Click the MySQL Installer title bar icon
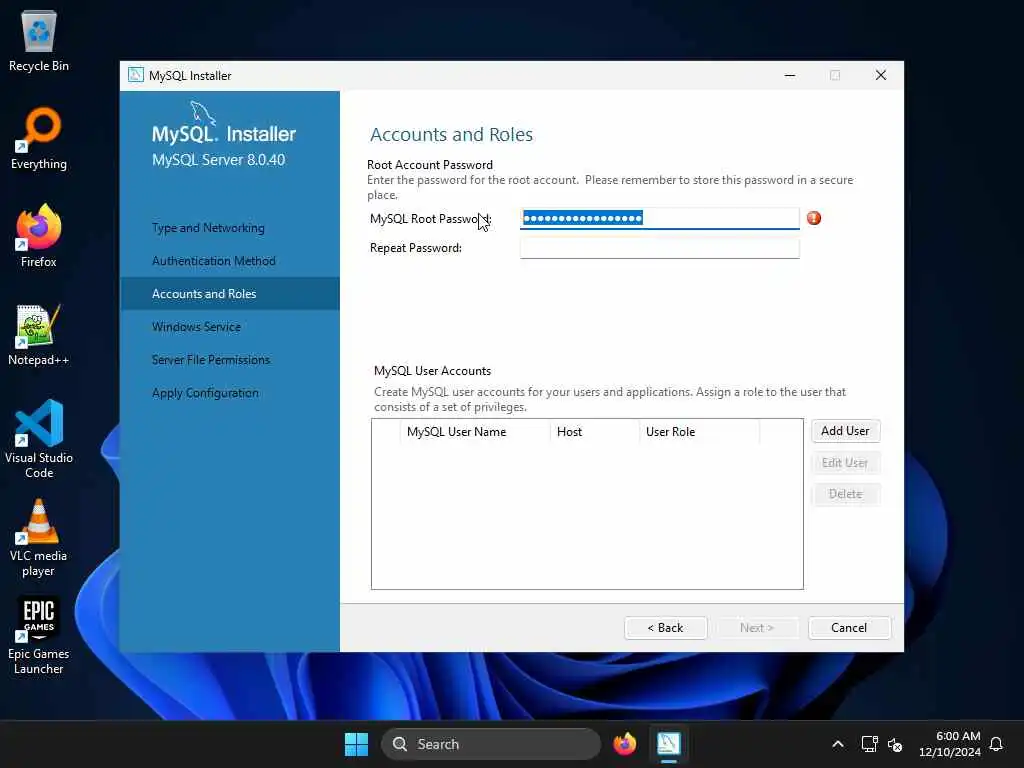The width and height of the screenshot is (1024, 768). point(136,75)
